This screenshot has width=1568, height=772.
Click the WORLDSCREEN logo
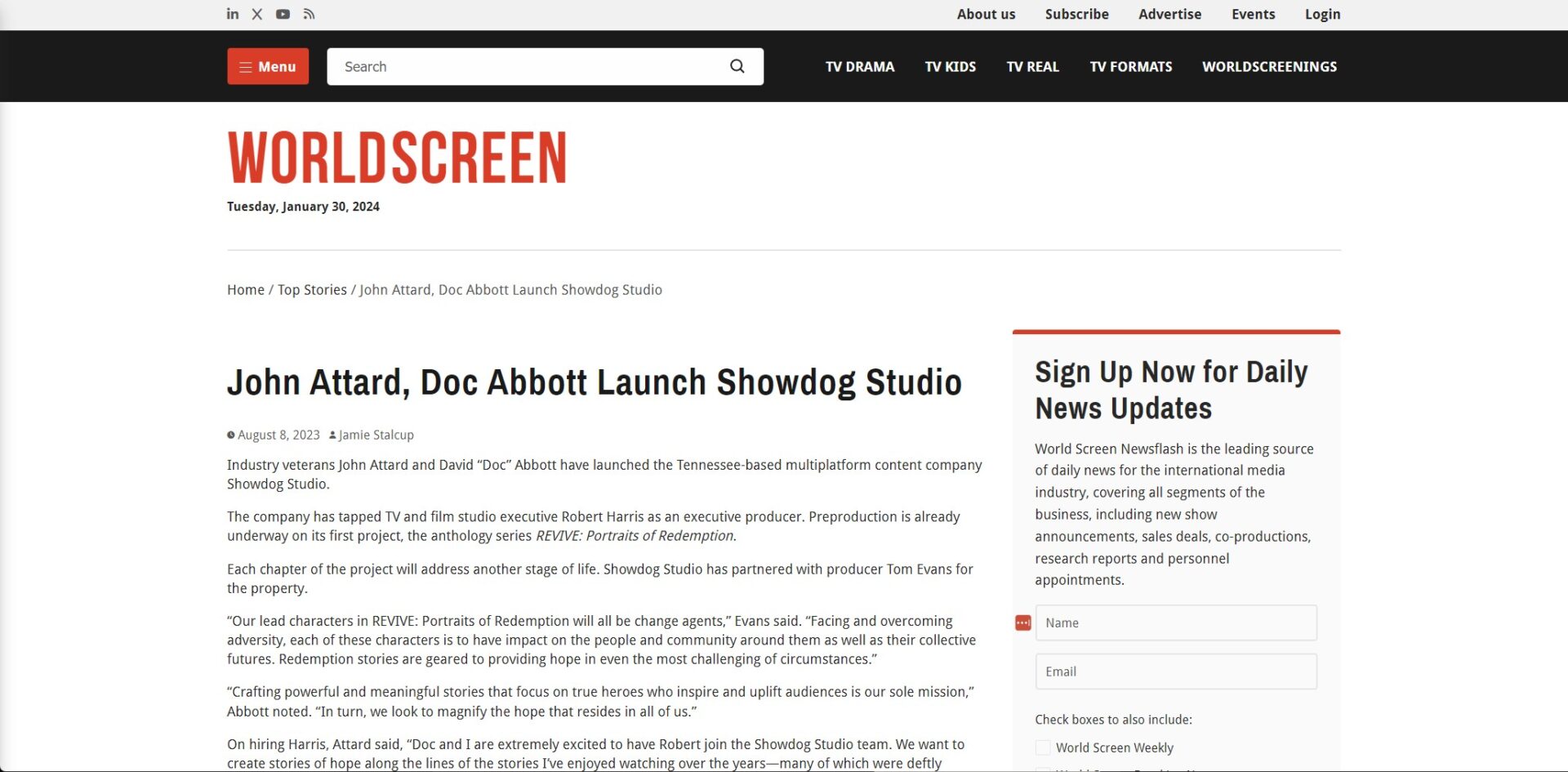coord(397,157)
